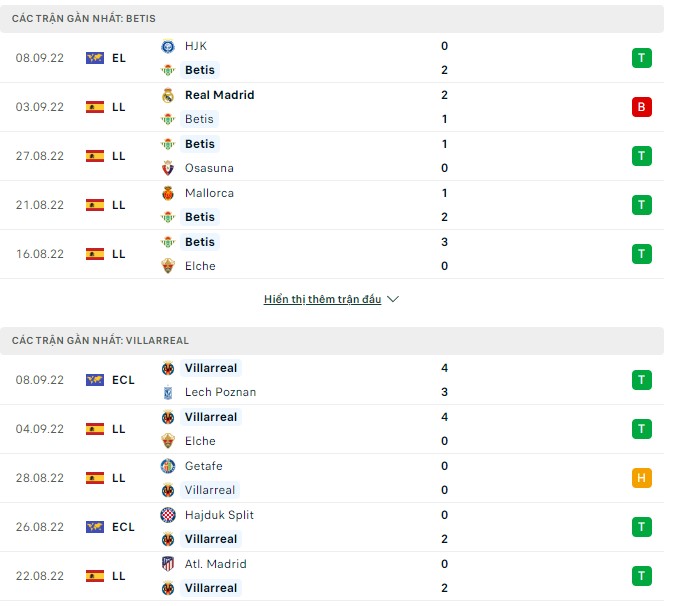Click the Getafe team crest icon
The width and height of the screenshot is (673, 606).
click(167, 466)
